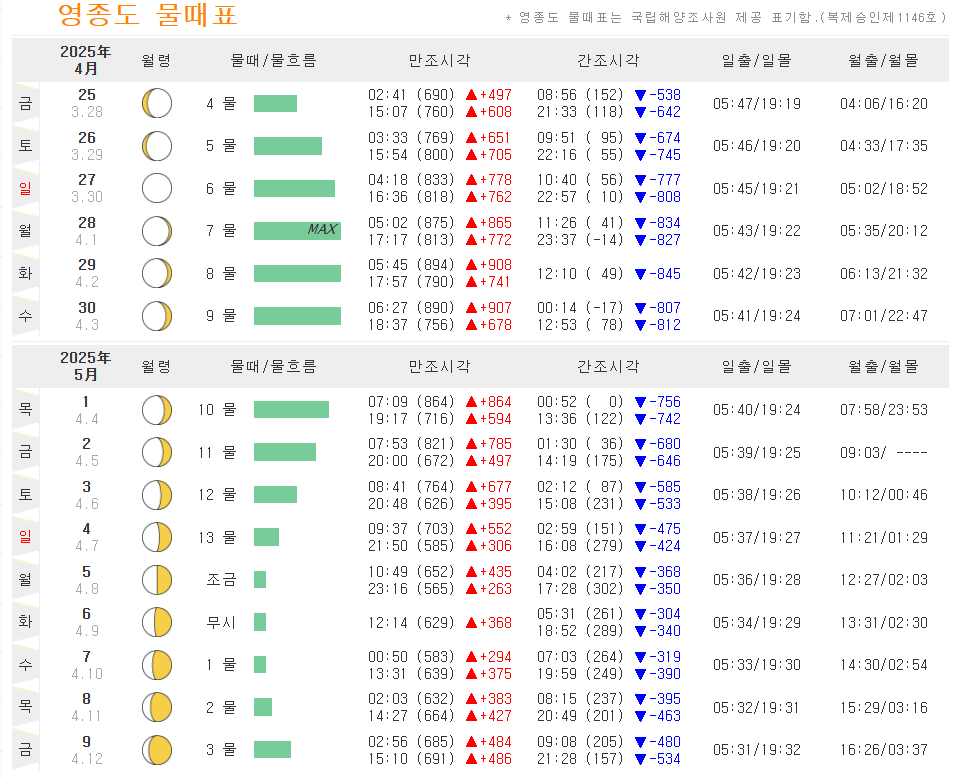The width and height of the screenshot is (953, 779).
Task: Click the sunrise/sunset value 05:47/19:19
Action: (757, 104)
